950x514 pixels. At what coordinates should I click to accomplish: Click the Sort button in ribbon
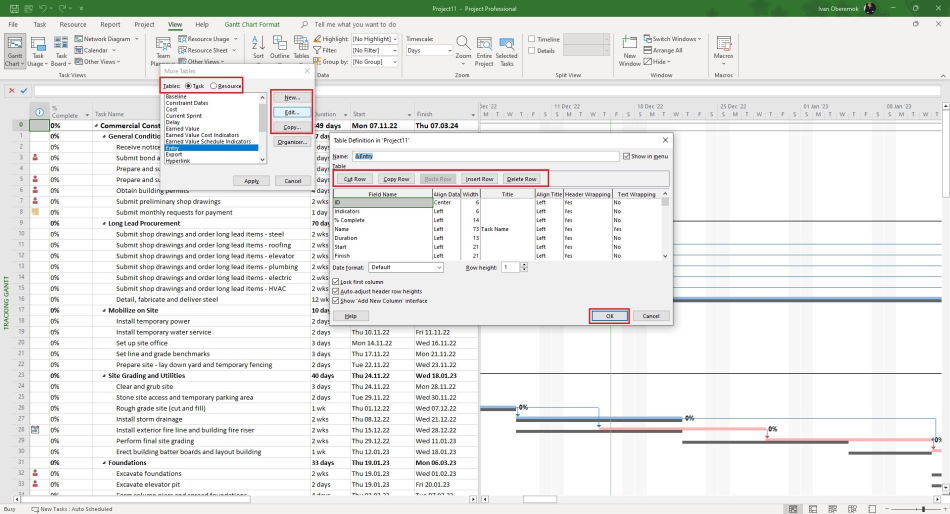click(x=258, y=47)
